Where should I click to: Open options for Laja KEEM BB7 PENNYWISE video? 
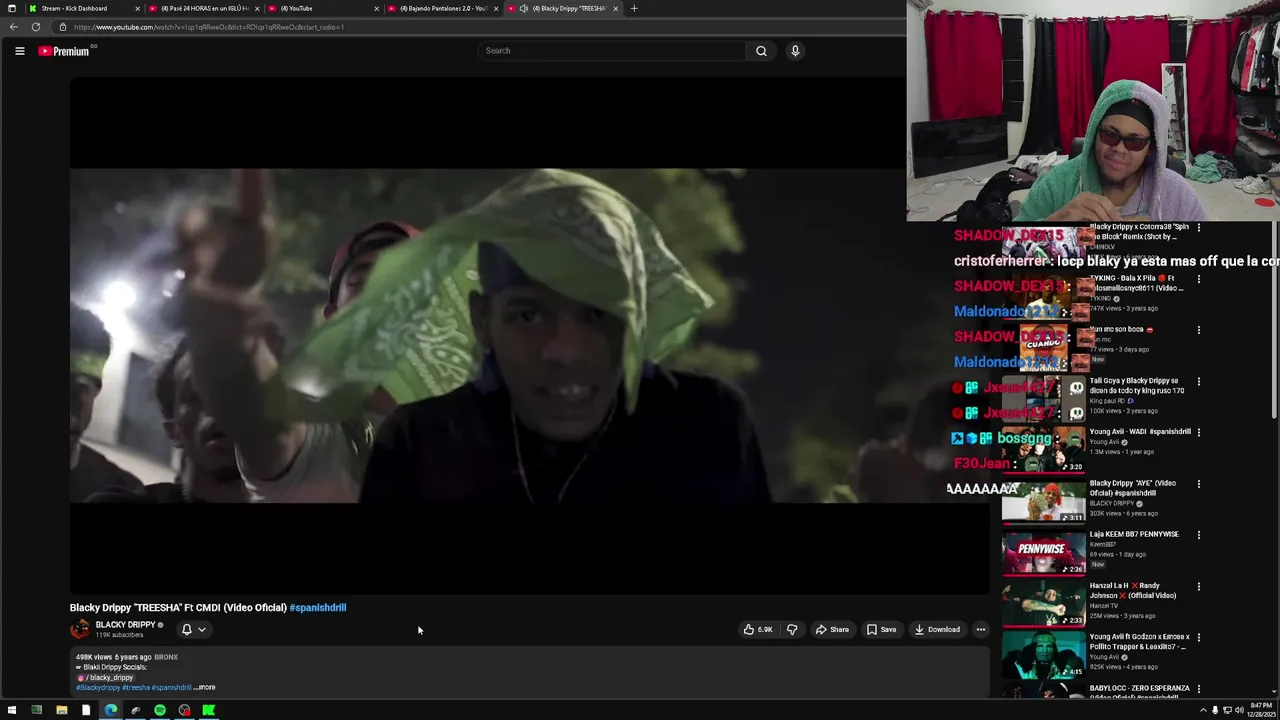click(x=1199, y=535)
